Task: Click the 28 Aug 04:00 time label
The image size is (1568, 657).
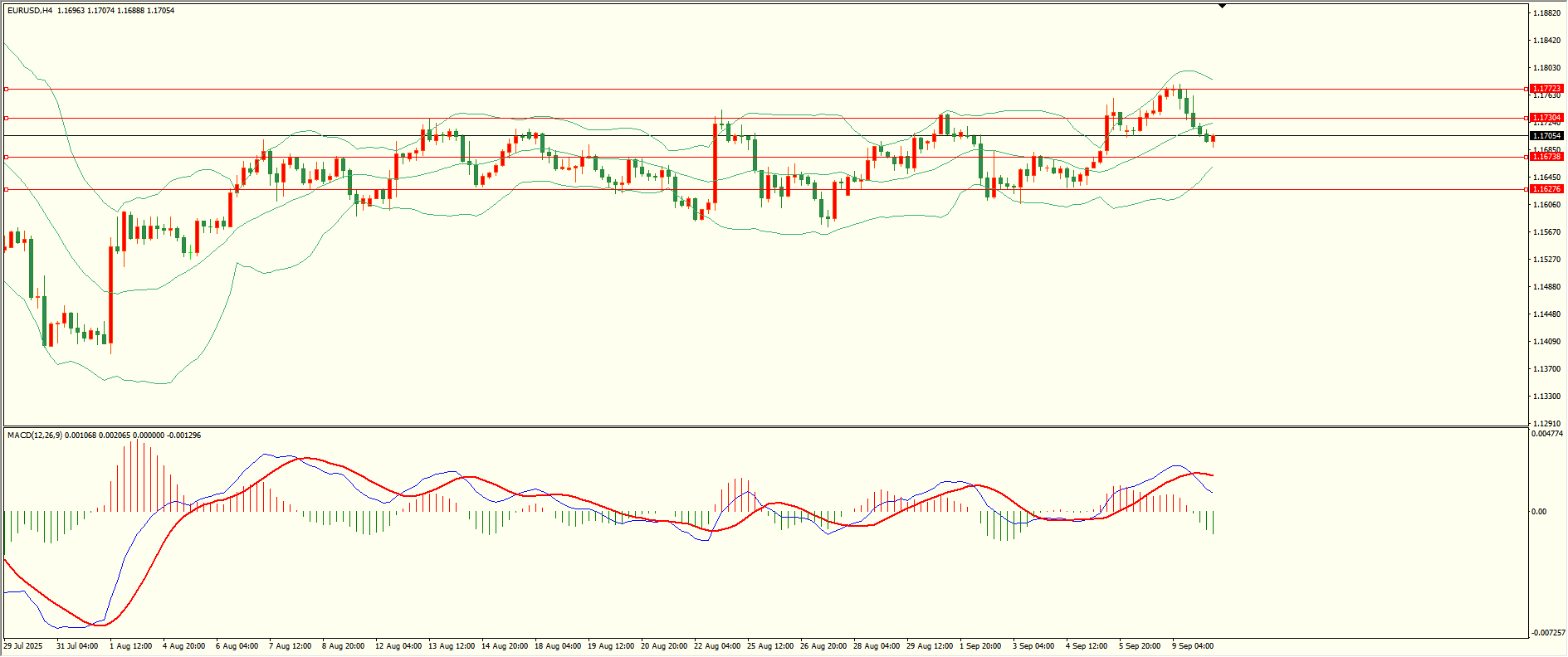Action: coord(877,646)
